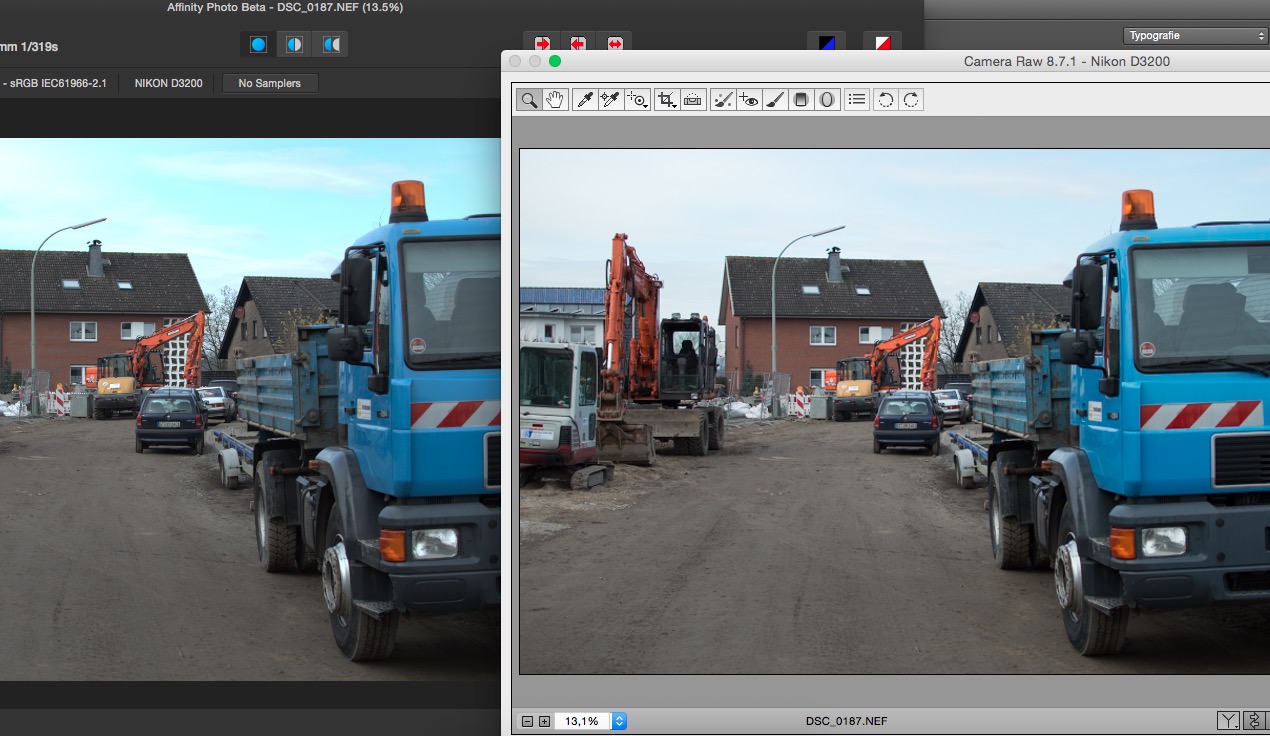This screenshot has width=1270, height=736.
Task: Select the White Balance eyedropper tool
Action: 585,99
